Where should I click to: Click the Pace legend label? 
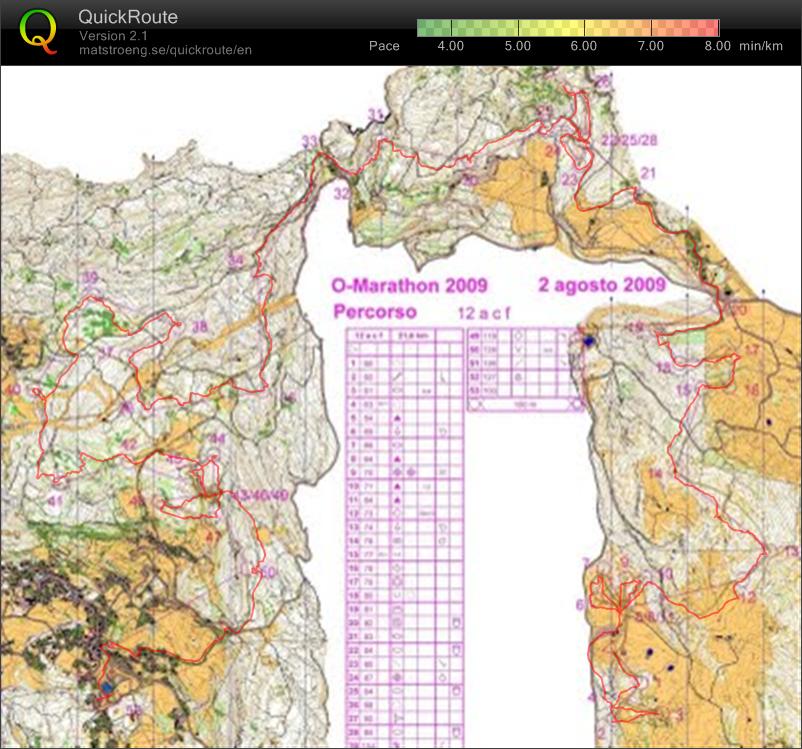(x=384, y=46)
